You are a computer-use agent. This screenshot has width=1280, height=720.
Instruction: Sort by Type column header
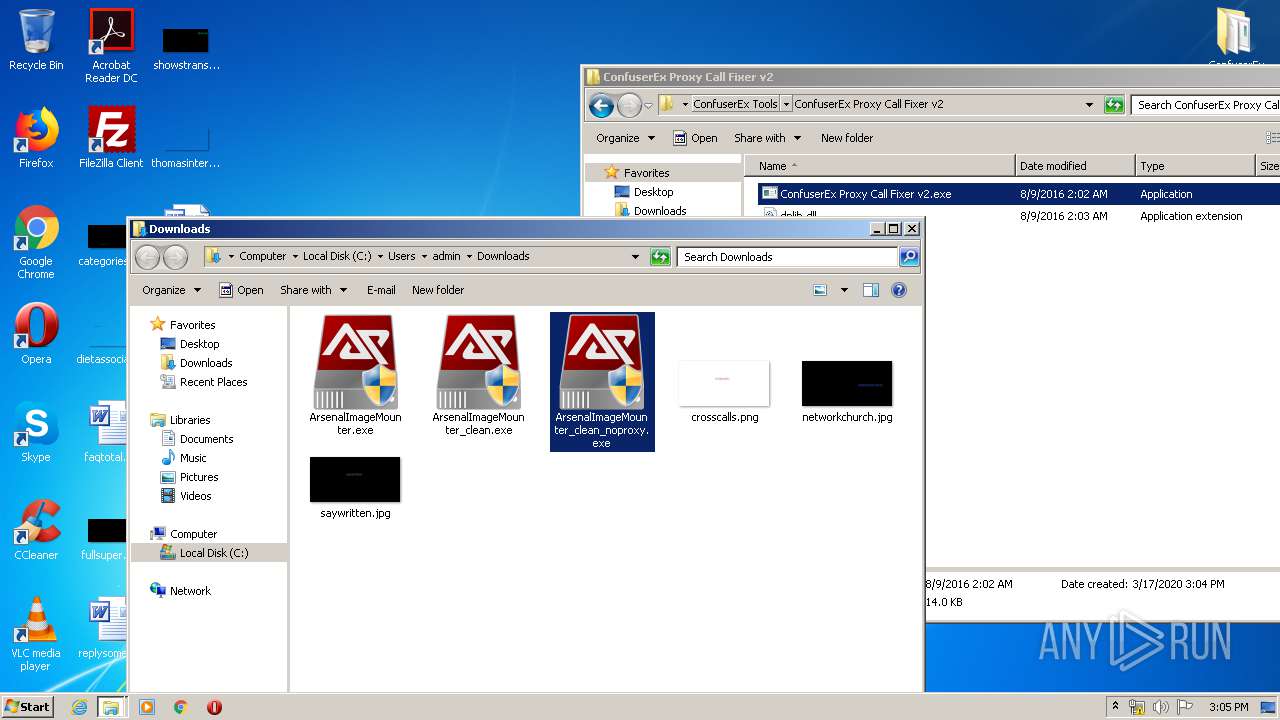click(1195, 166)
